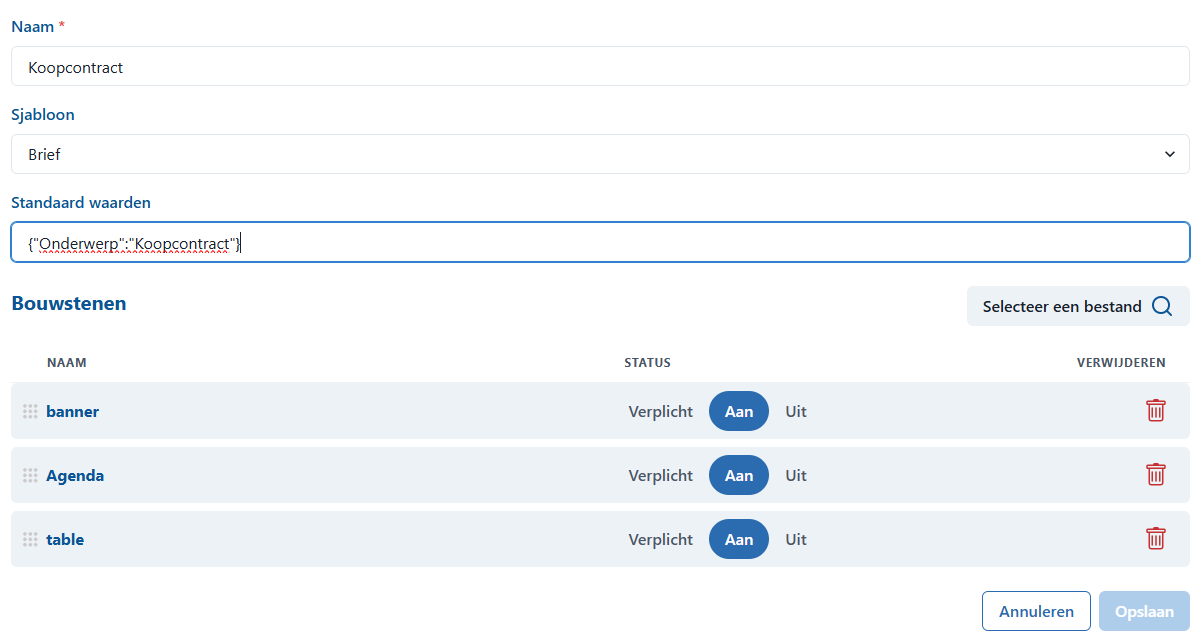Set table status to Aan

click(x=739, y=539)
